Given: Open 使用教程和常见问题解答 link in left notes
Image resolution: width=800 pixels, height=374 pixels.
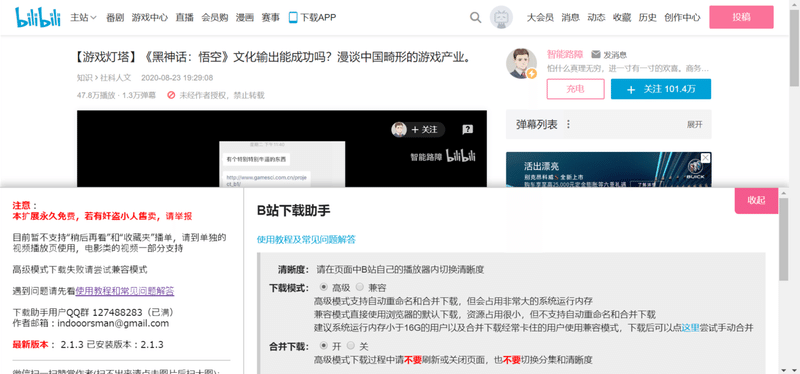Looking at the screenshot, I should point(125,291).
